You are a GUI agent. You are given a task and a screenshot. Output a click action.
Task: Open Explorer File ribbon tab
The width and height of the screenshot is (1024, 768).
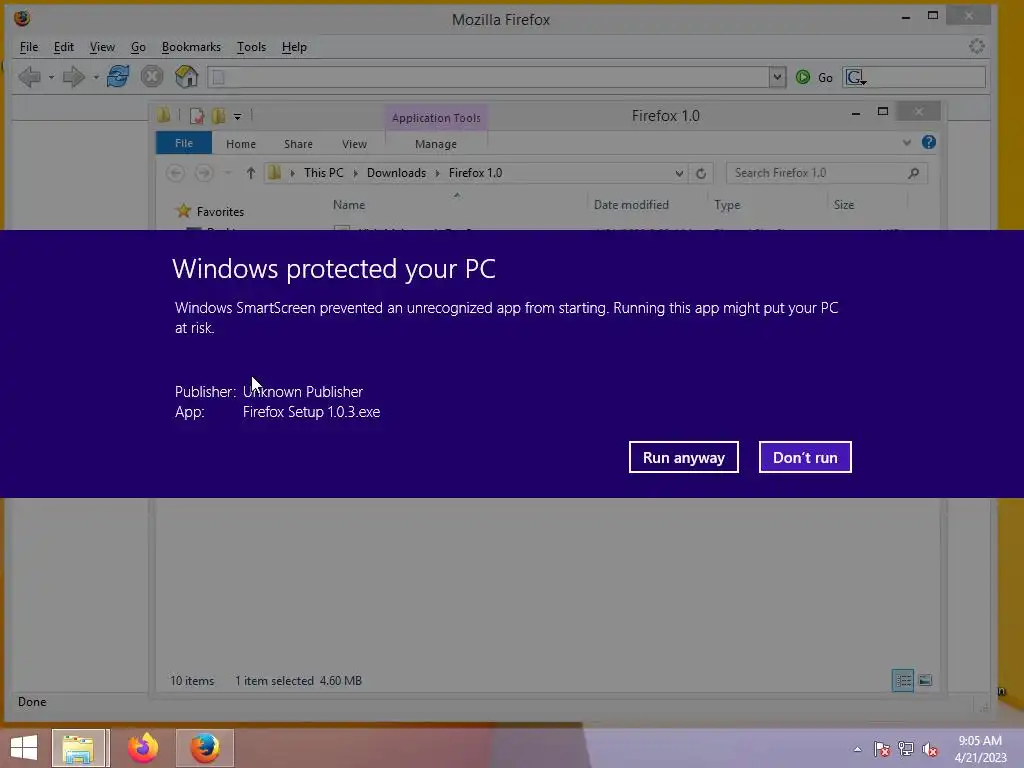coord(184,143)
